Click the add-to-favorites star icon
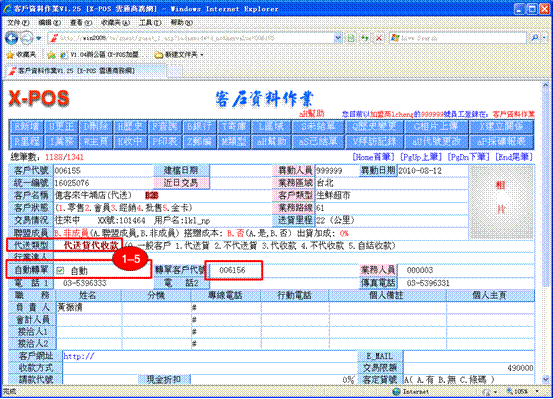The height and width of the screenshot is (399, 553). (x=51, y=55)
